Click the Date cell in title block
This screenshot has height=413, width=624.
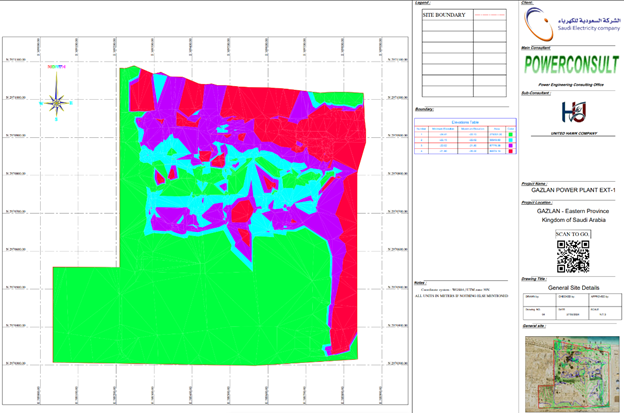pyautogui.click(x=572, y=312)
